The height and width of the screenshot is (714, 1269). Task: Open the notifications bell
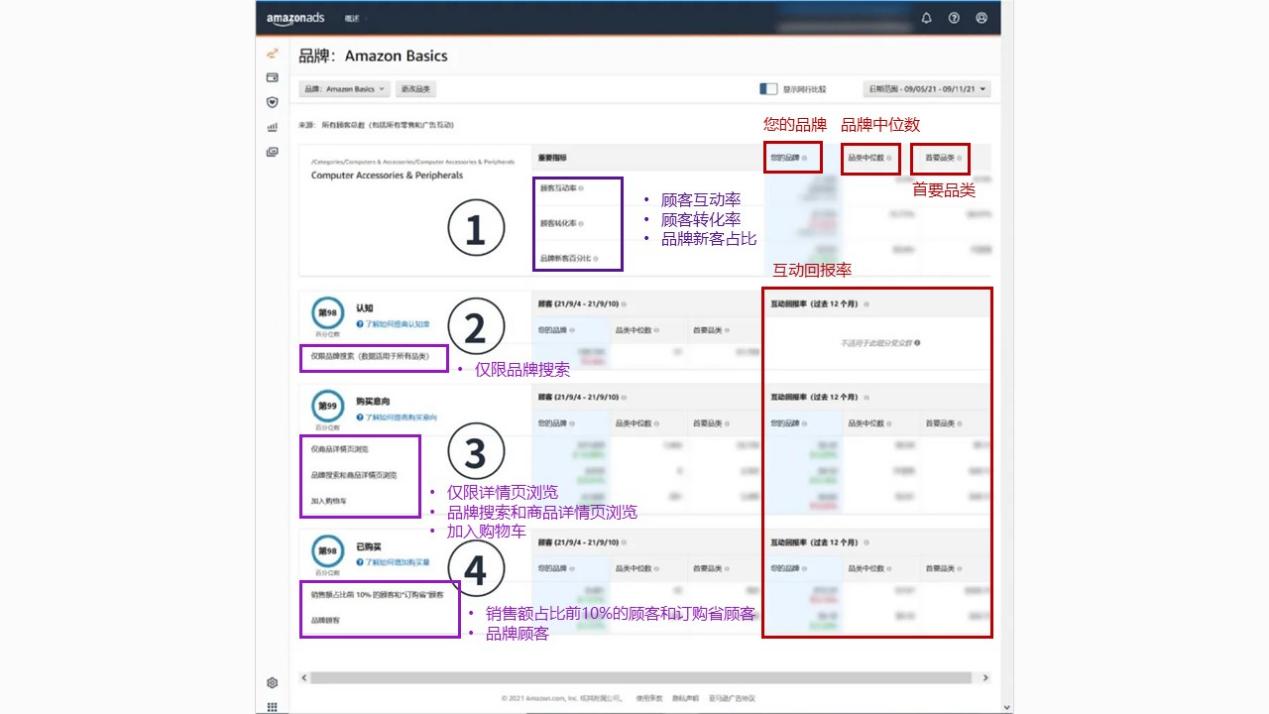click(927, 18)
